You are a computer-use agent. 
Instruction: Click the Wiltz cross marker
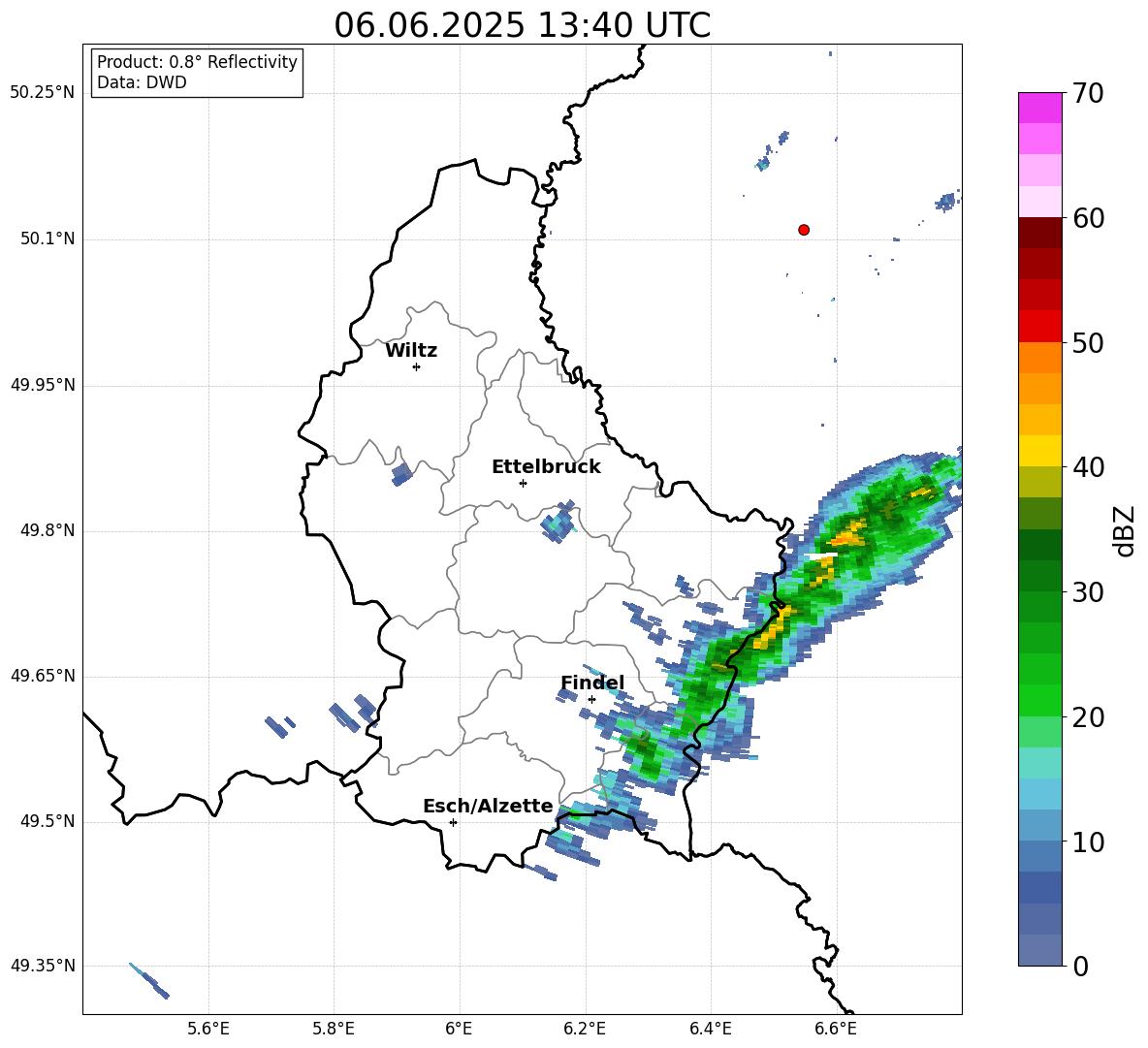[x=417, y=366]
